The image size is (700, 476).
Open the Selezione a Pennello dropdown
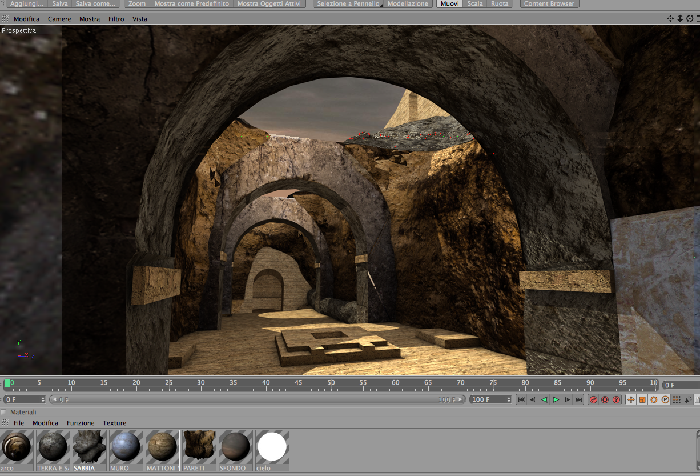point(348,4)
